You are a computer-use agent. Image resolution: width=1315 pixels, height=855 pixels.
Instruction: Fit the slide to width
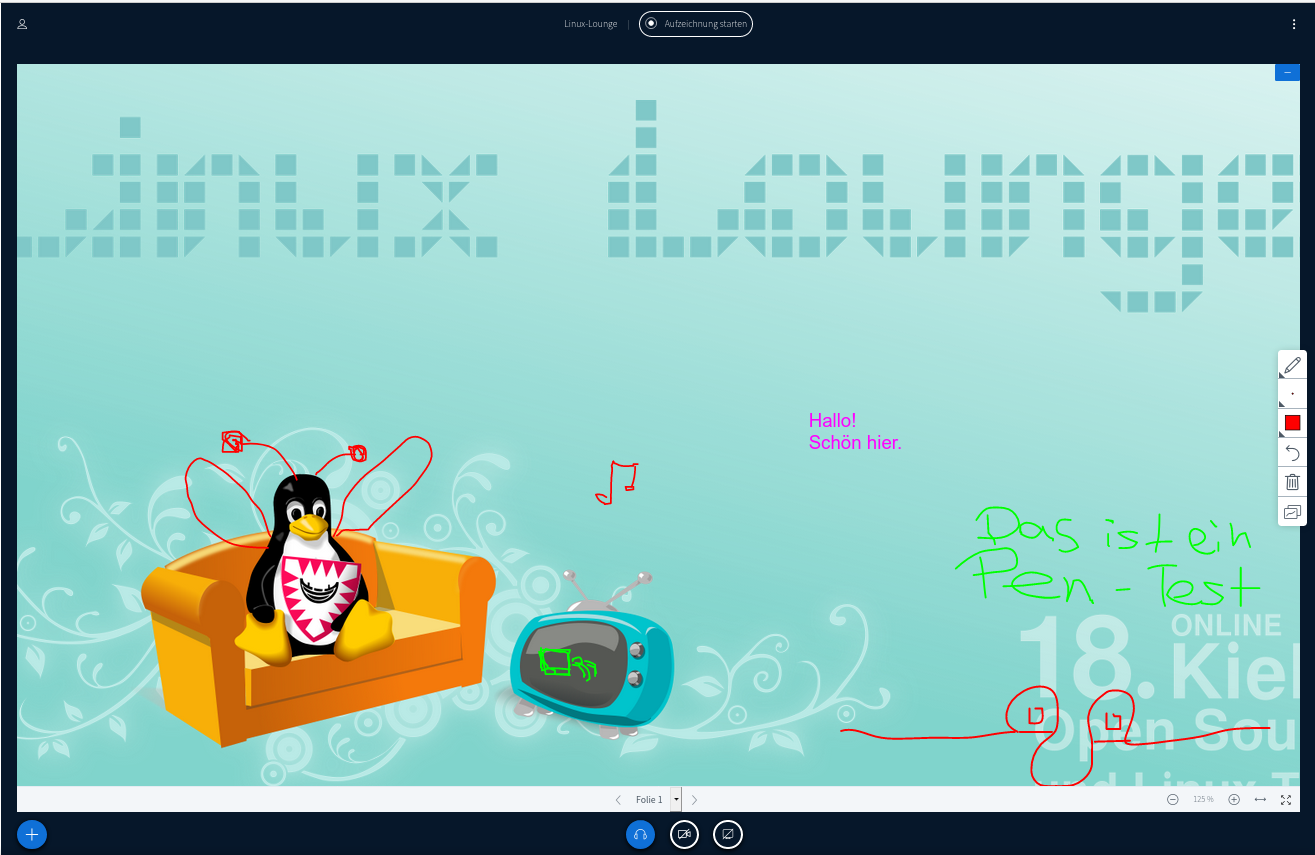click(1260, 800)
